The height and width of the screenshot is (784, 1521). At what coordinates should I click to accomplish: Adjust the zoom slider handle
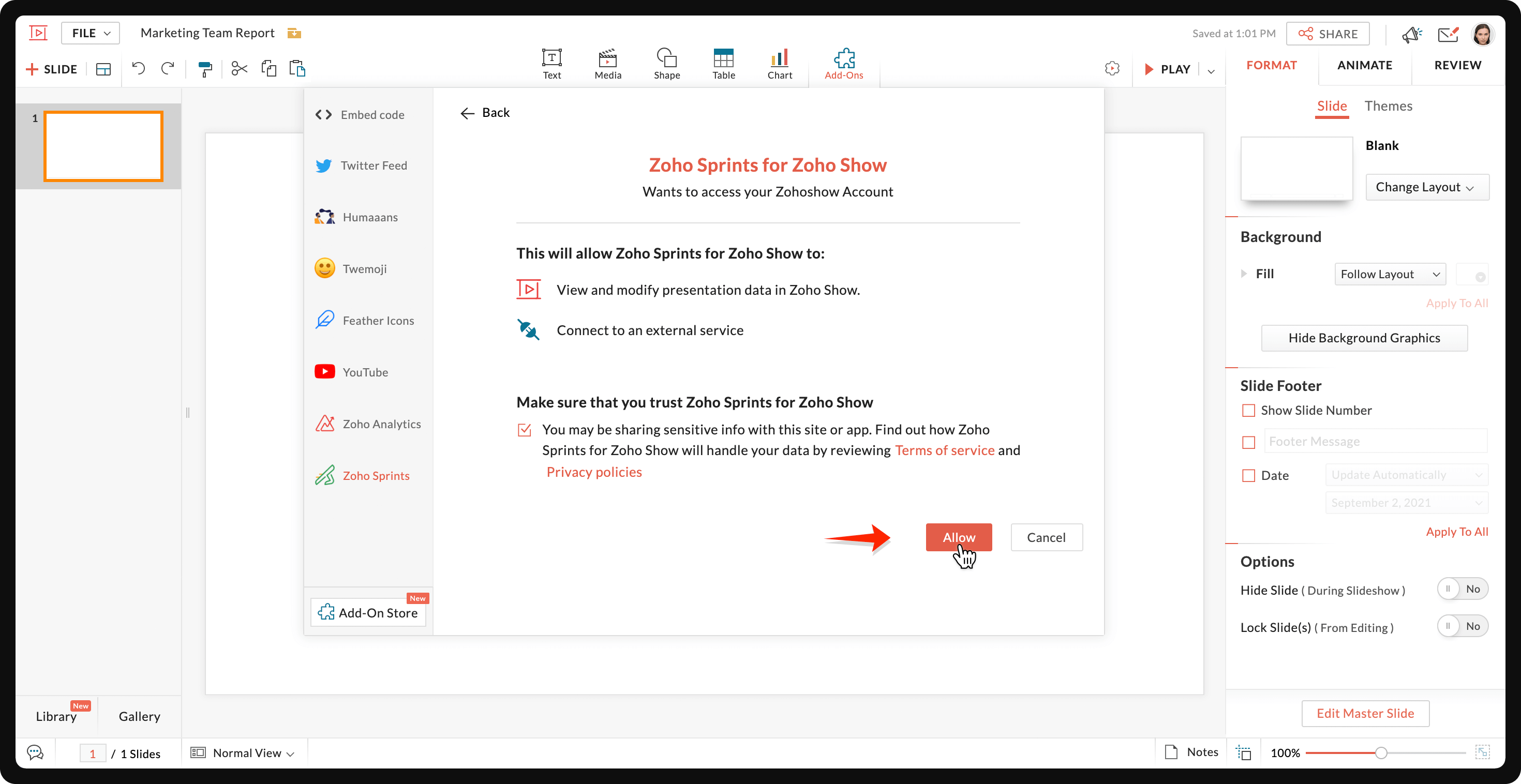pyautogui.click(x=1380, y=752)
